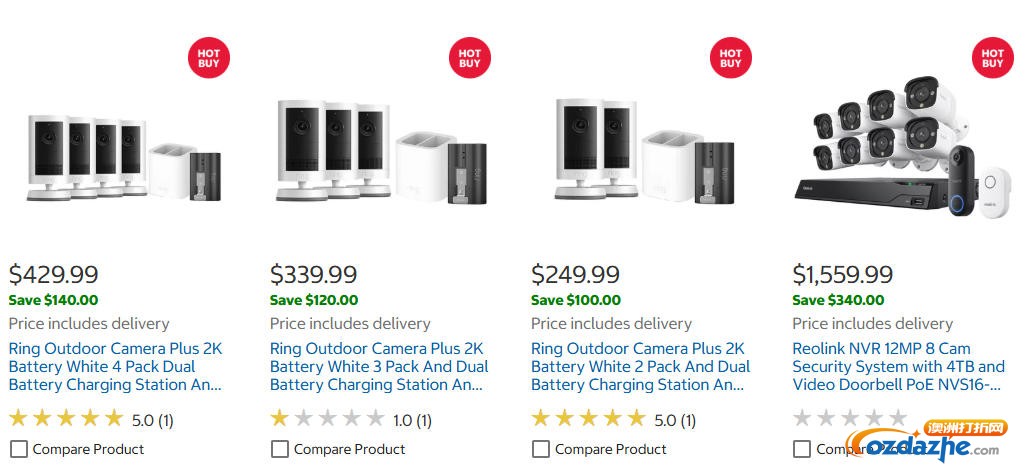Enable Compare Product checkbox for Reolink NVR
This screenshot has width=1030, height=475.
(801, 449)
